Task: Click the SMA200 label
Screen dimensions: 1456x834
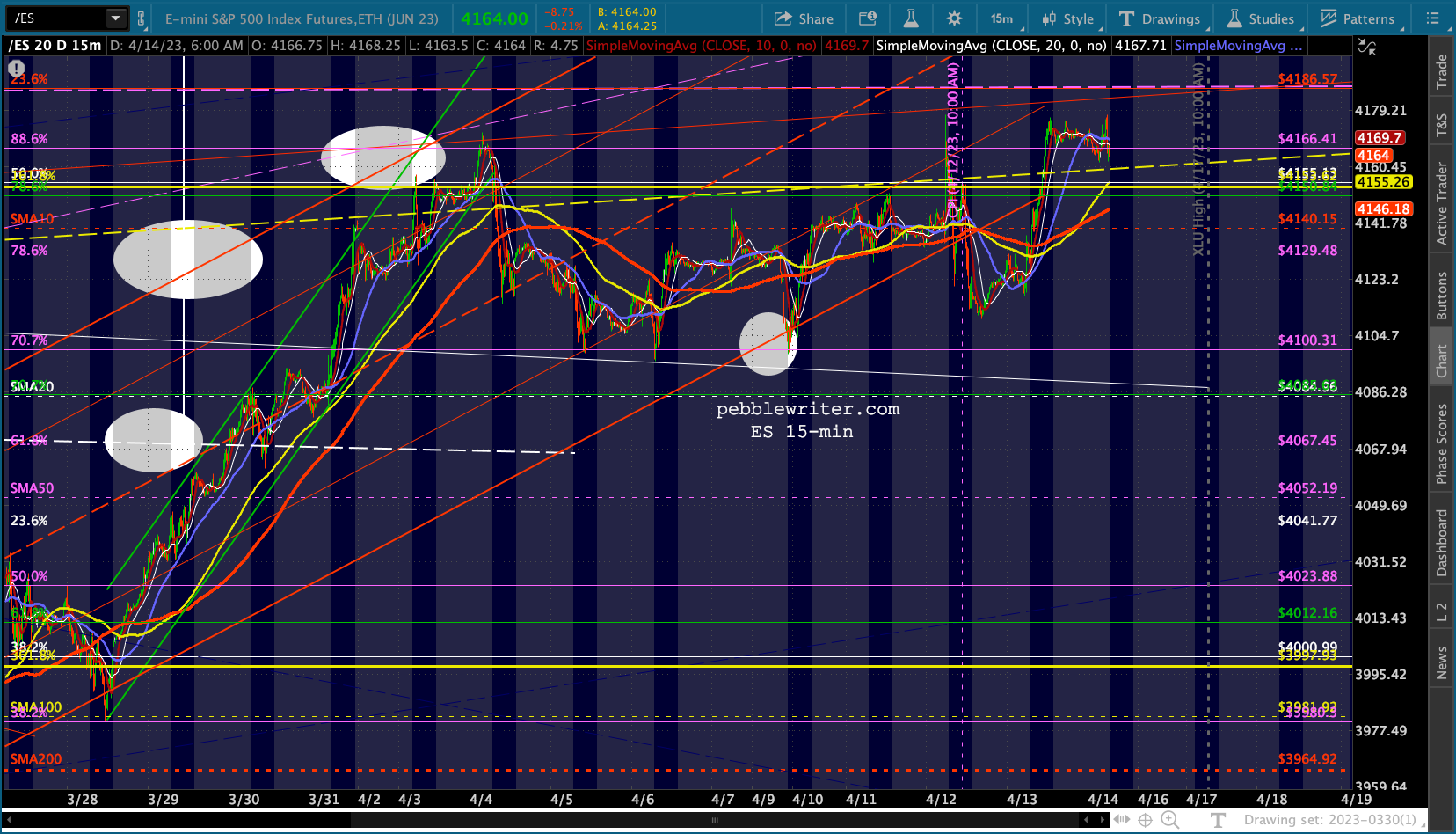Action: tap(36, 759)
